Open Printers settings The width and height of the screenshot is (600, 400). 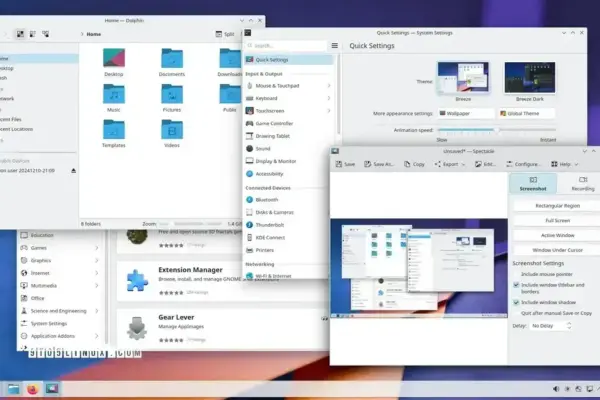286,250
